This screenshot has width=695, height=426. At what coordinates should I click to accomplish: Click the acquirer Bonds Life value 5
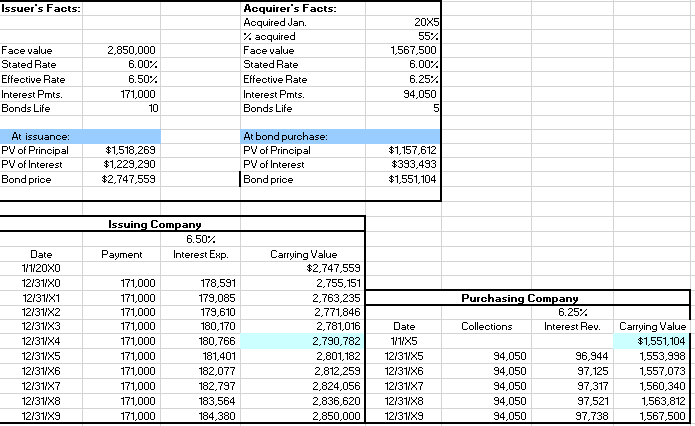pos(436,109)
